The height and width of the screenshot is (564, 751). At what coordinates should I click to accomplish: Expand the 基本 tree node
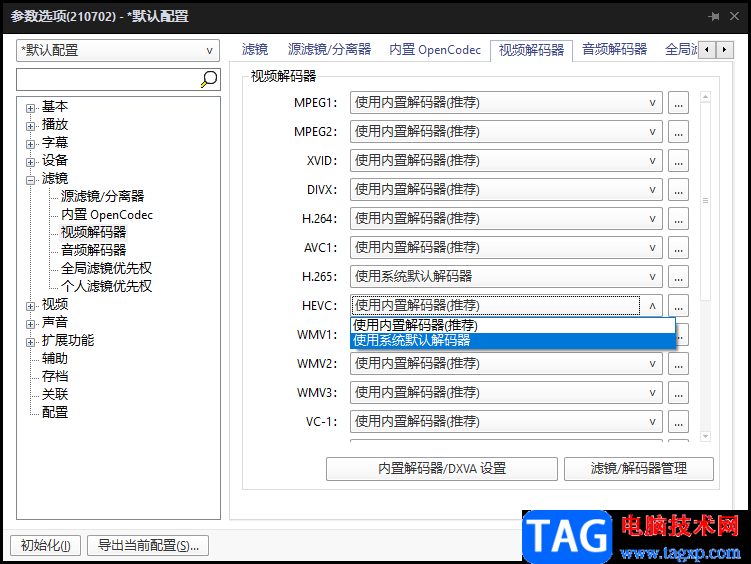click(30, 108)
